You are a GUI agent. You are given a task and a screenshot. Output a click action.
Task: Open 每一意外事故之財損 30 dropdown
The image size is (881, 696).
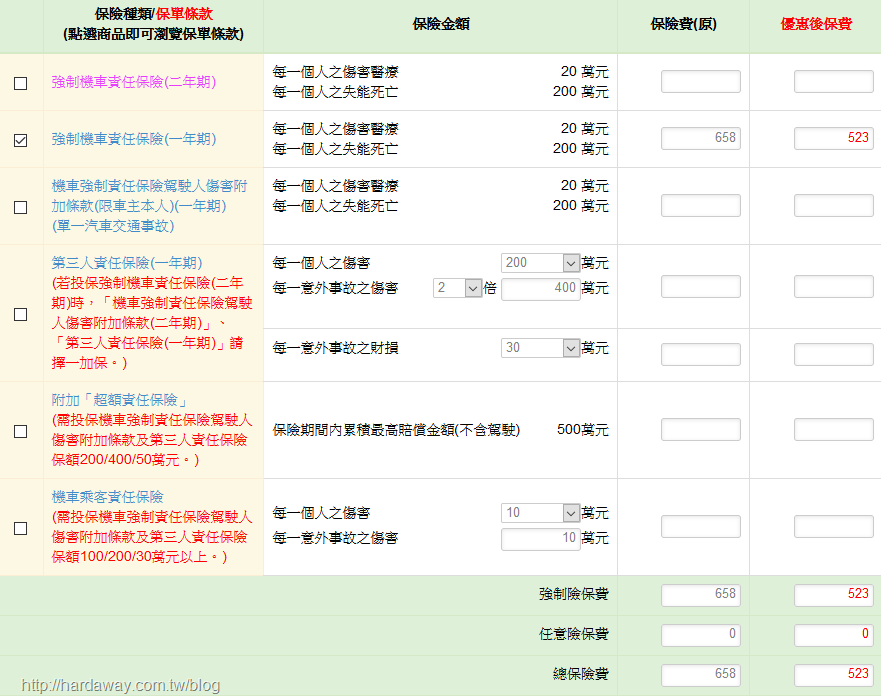click(540, 348)
